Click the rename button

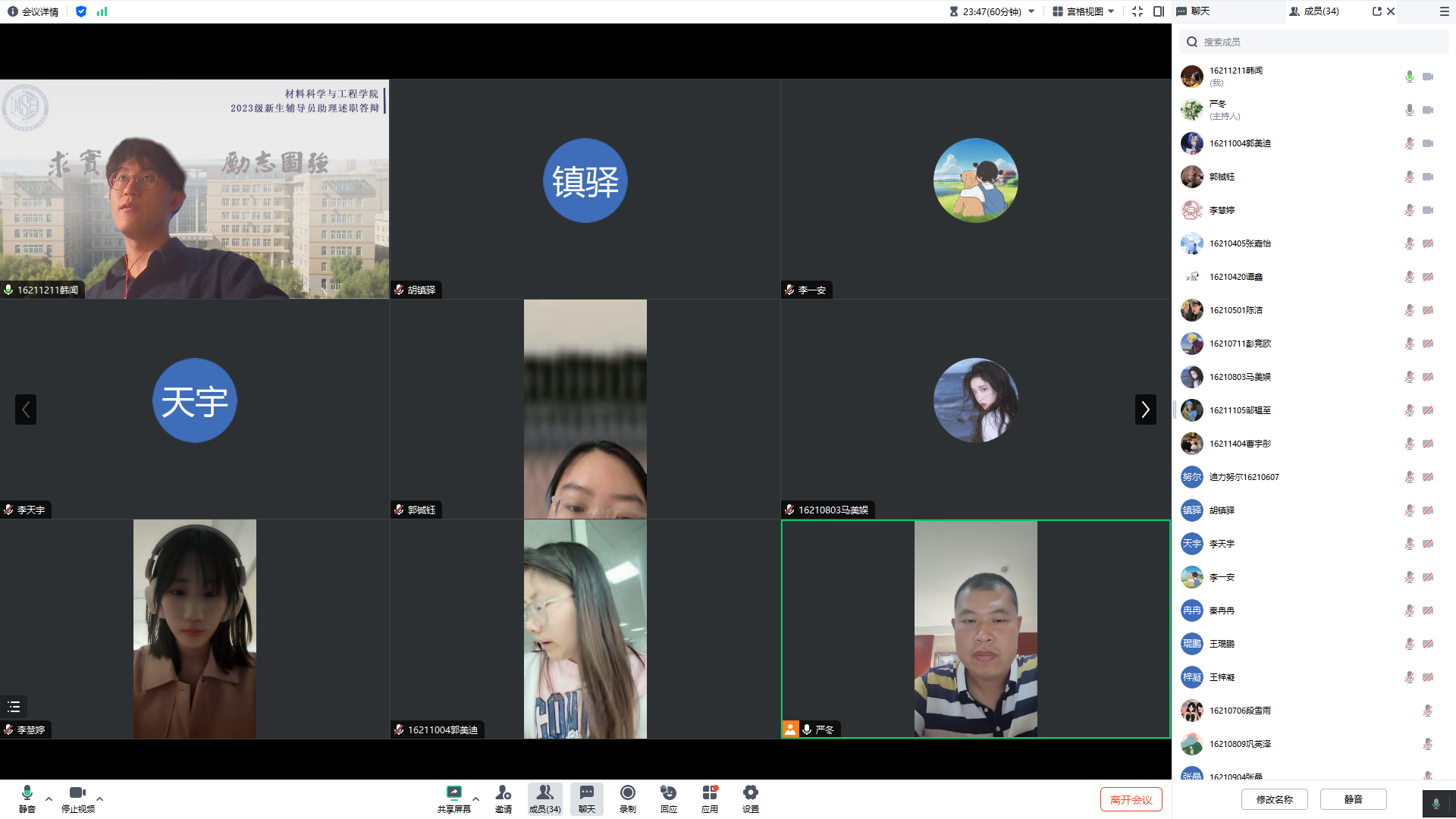[1274, 799]
